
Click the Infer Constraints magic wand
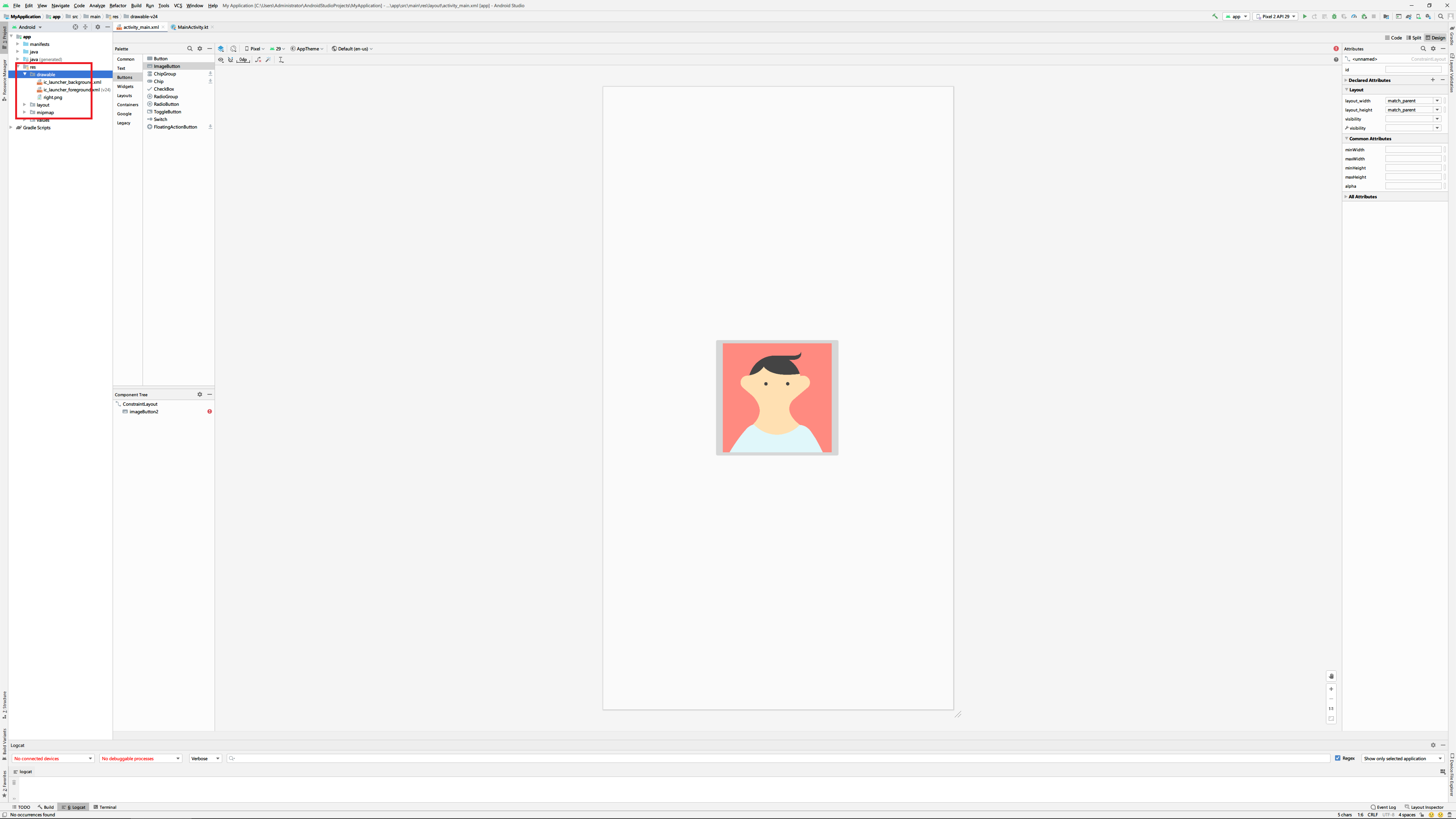tap(268, 60)
